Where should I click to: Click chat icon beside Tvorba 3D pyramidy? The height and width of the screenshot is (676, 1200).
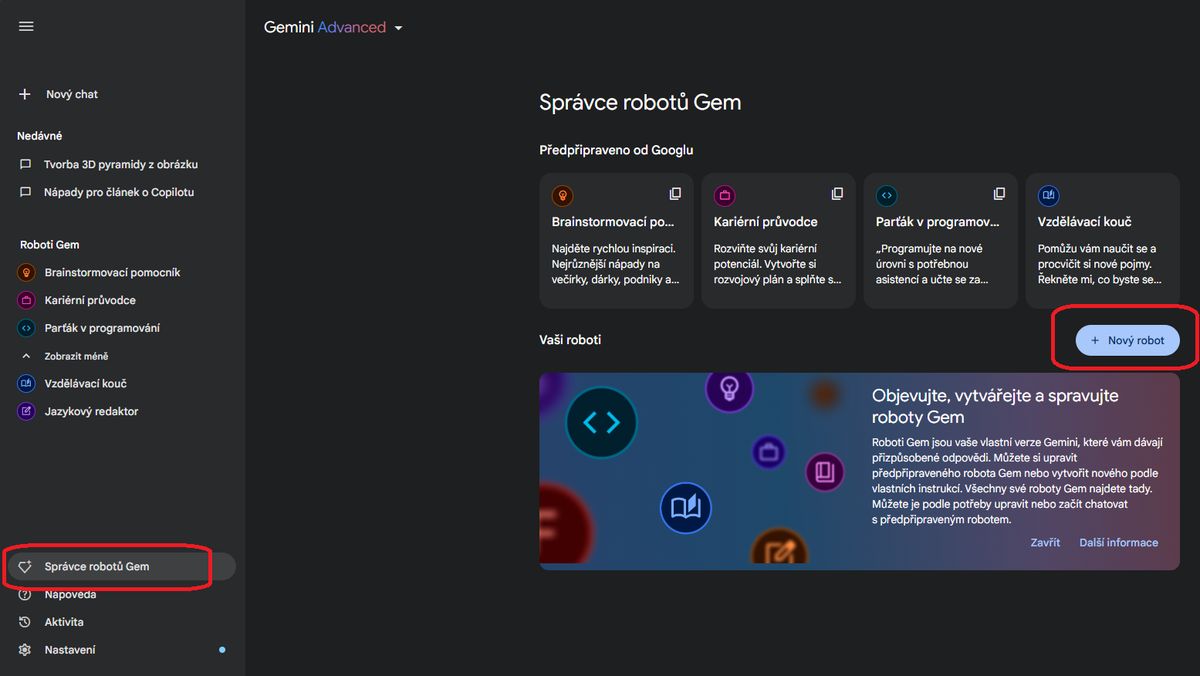(x=26, y=164)
